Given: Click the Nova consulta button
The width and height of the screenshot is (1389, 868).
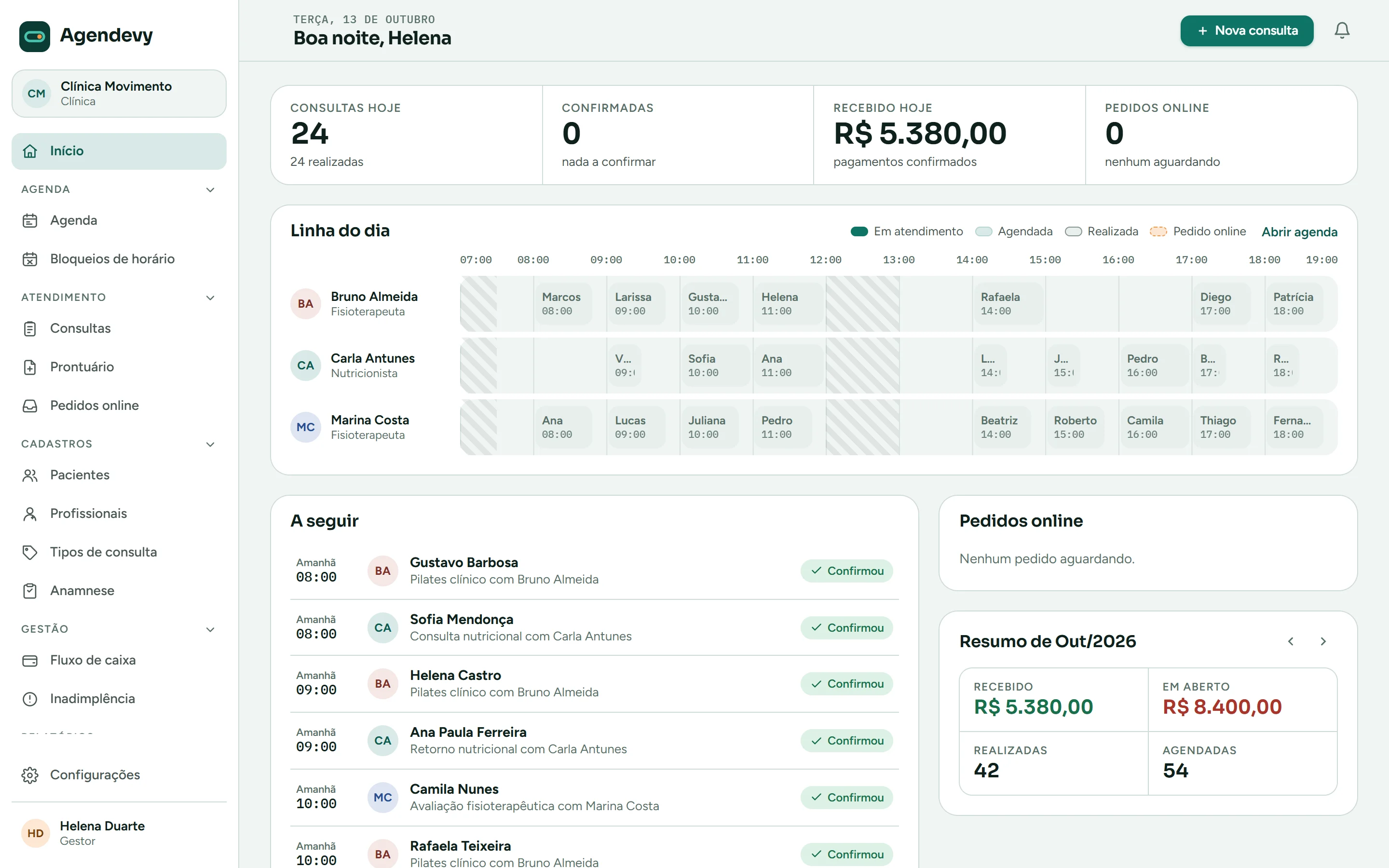Looking at the screenshot, I should click(x=1247, y=30).
